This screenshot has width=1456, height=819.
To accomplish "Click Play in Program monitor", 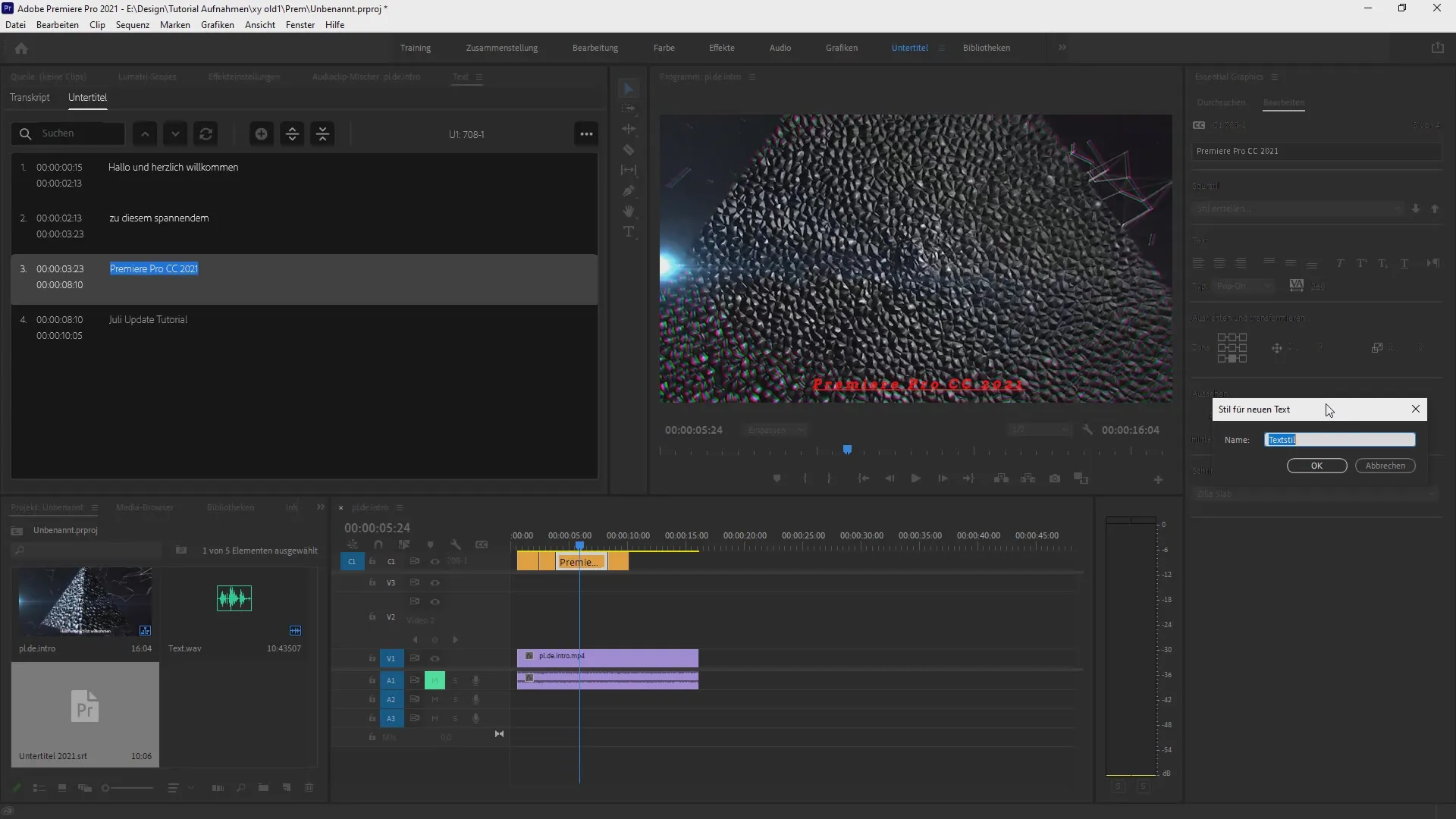I will pos(915,479).
